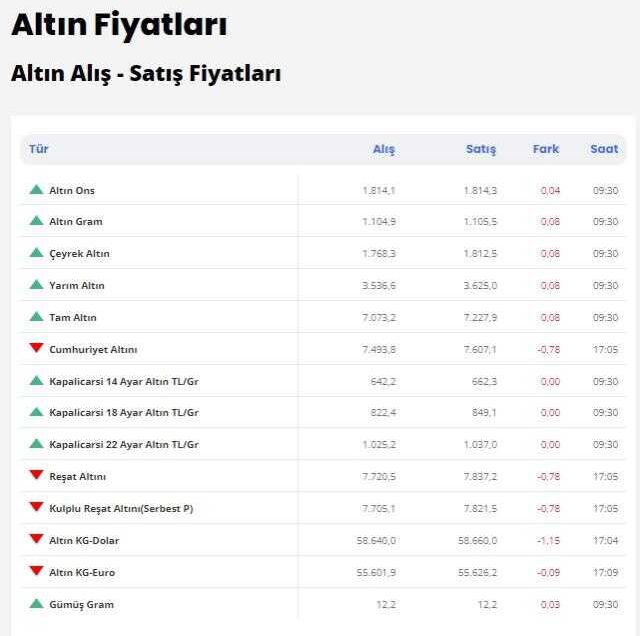Click 22 Ayar sell price 1.037,0

coord(480,445)
